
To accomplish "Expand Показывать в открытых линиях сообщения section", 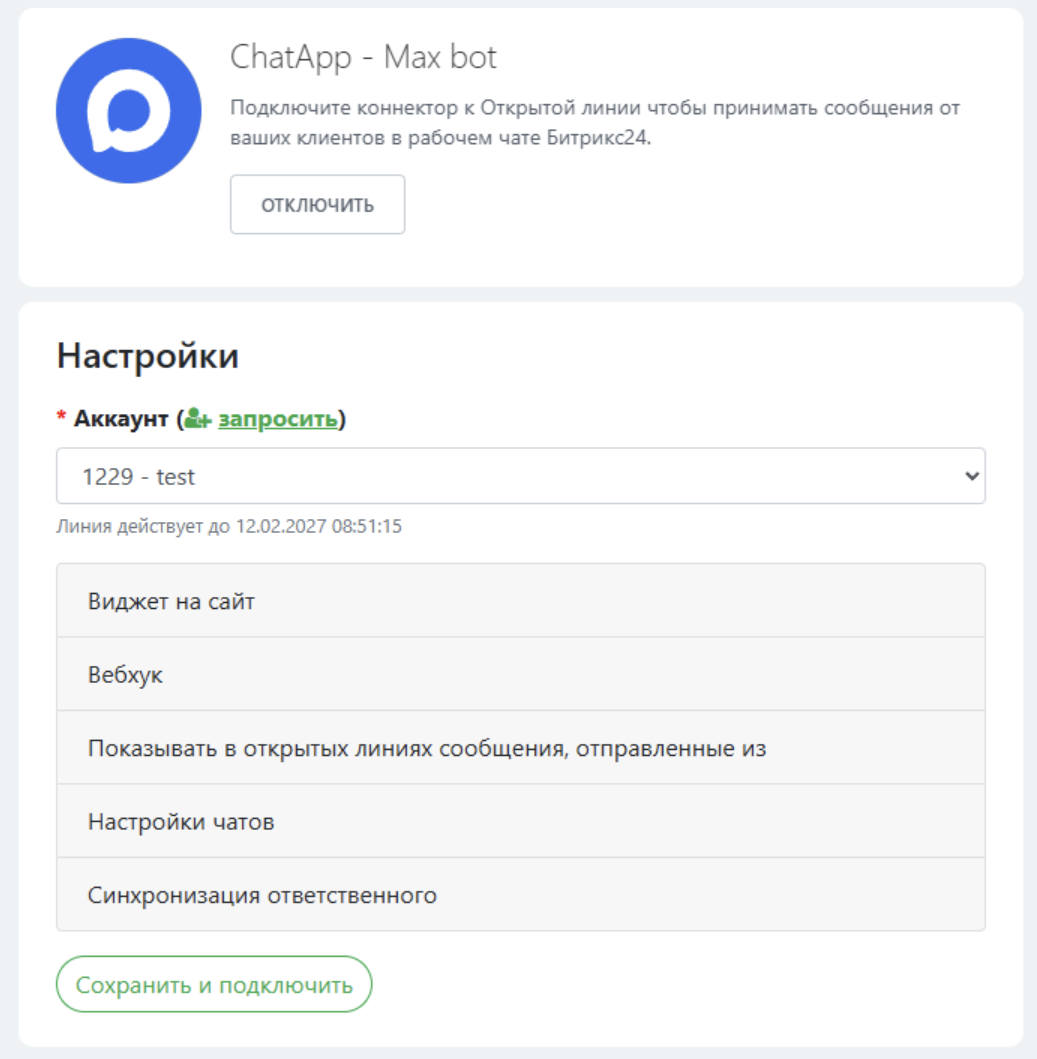I will point(520,748).
